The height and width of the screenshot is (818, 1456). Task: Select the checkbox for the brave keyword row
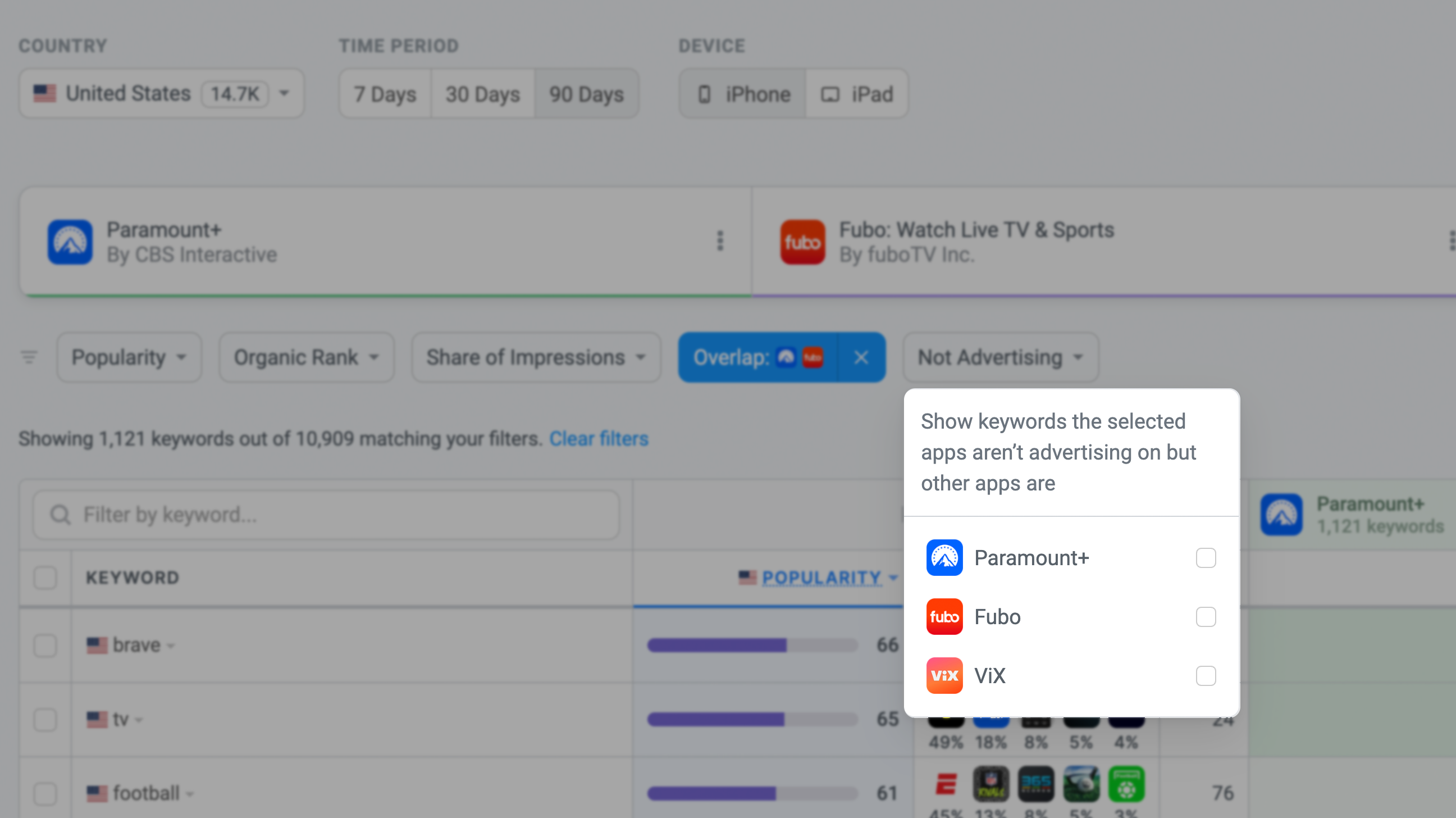(x=45, y=645)
